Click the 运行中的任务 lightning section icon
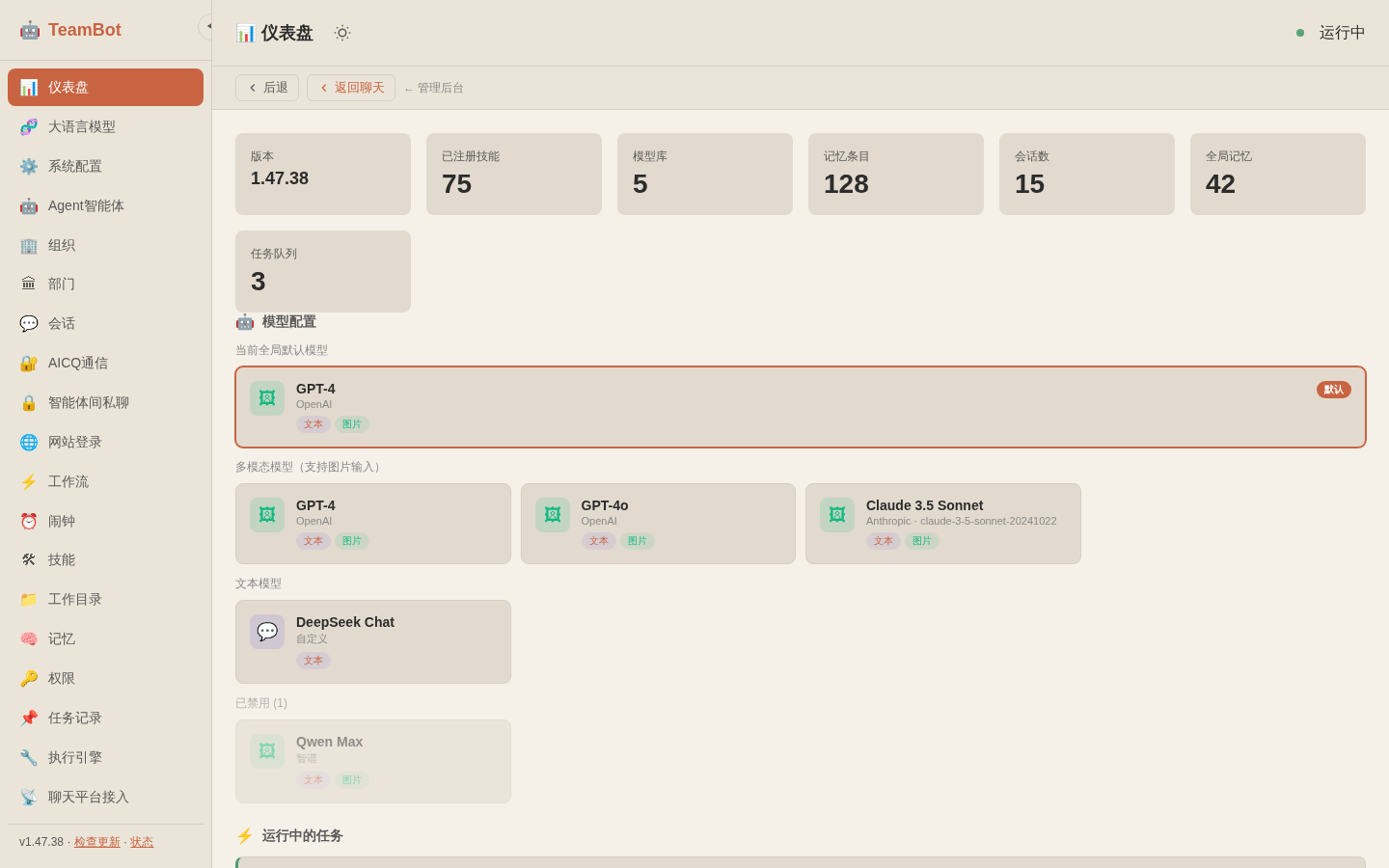Screen dimensions: 1389x868 click(x=245, y=835)
